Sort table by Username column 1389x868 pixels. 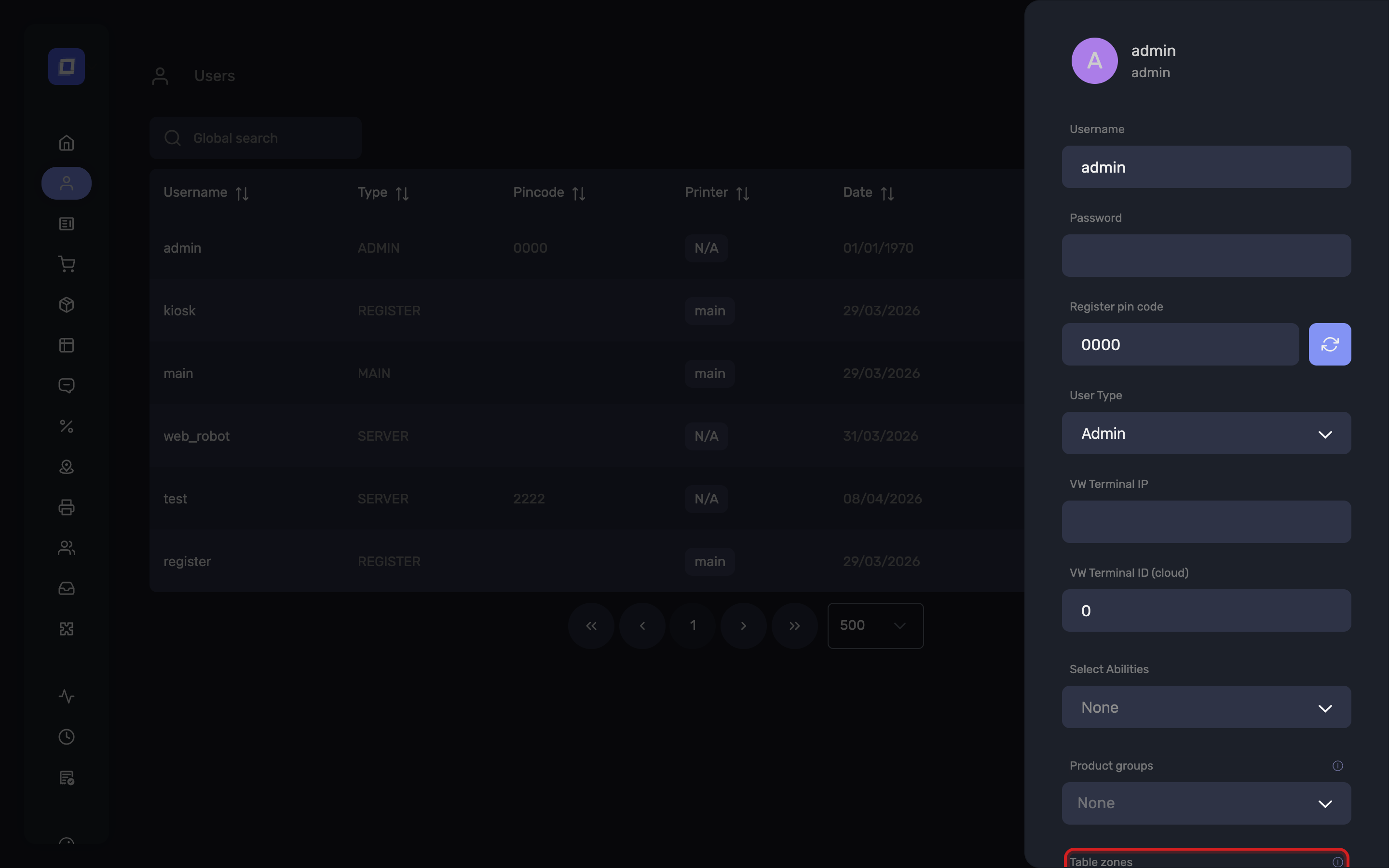[x=242, y=193]
